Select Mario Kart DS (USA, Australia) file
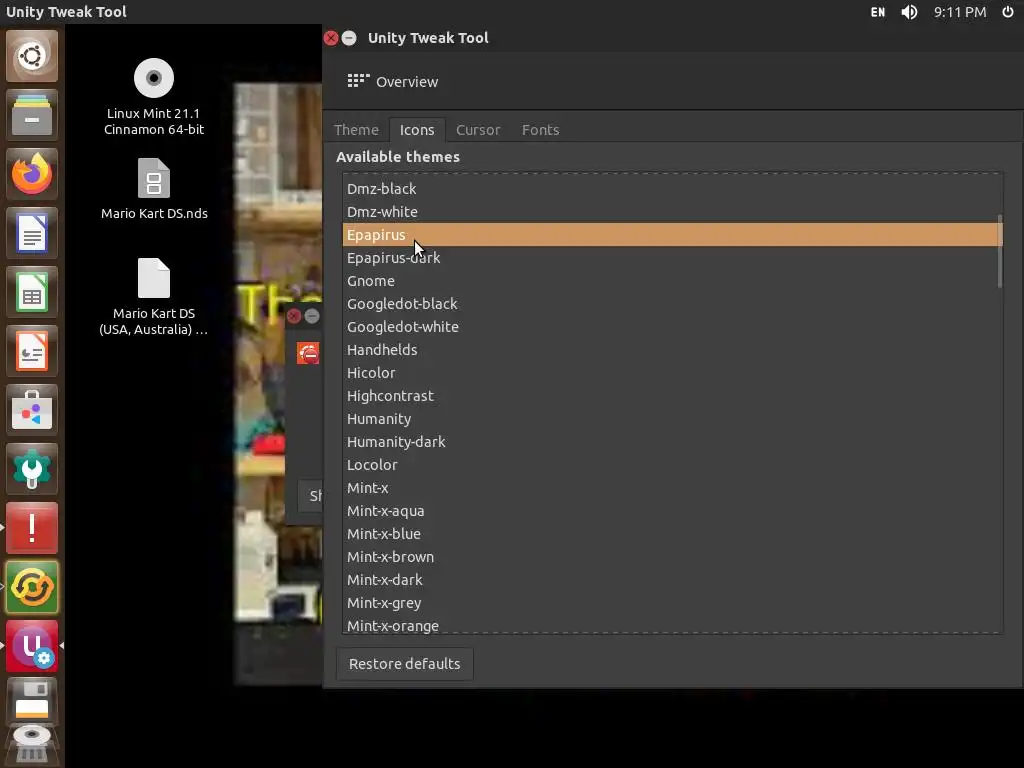 154,297
